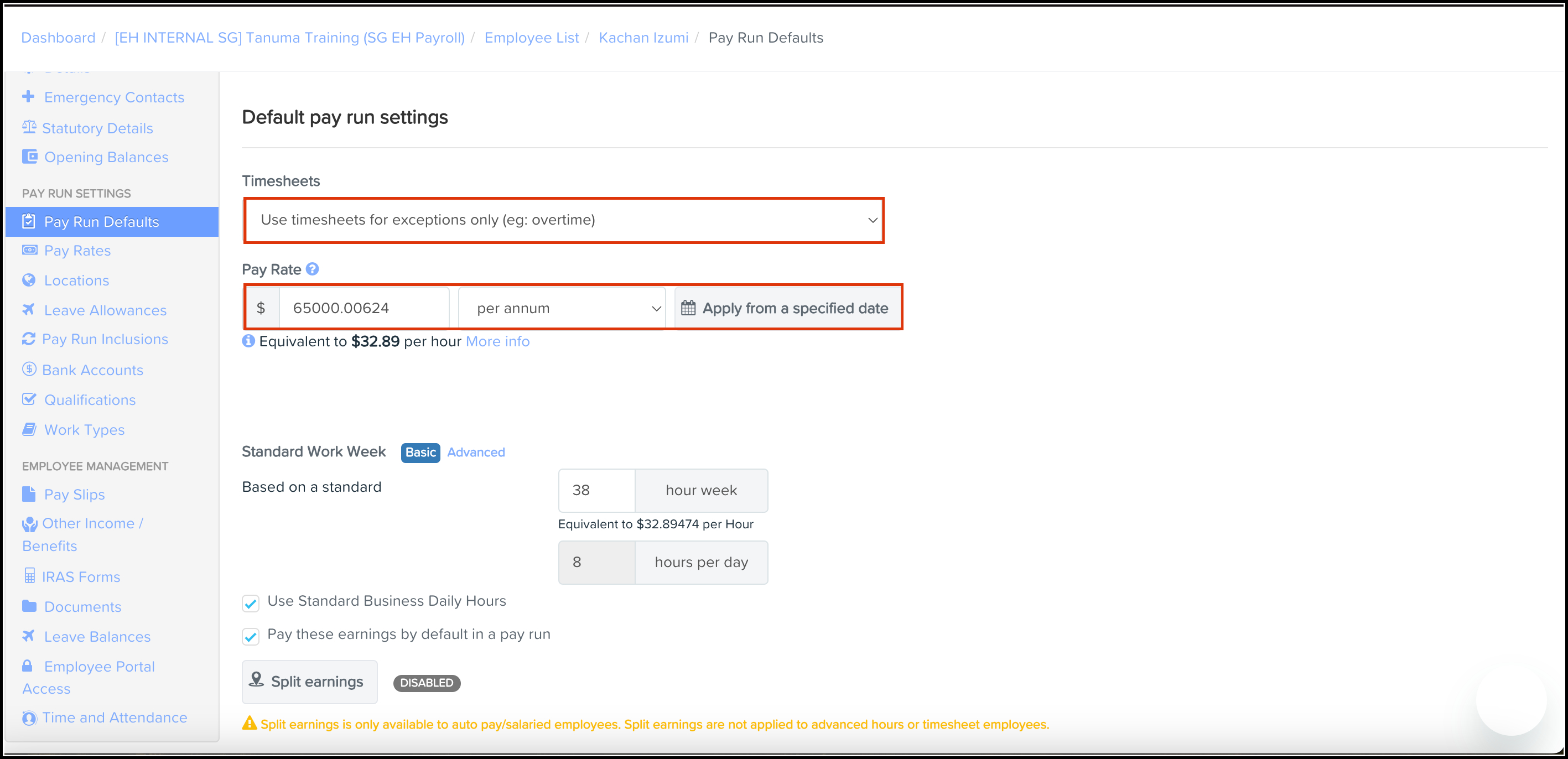Viewport: 1568px width, 759px height.
Task: Uncheck Pay these earnings by default
Action: tap(251, 636)
